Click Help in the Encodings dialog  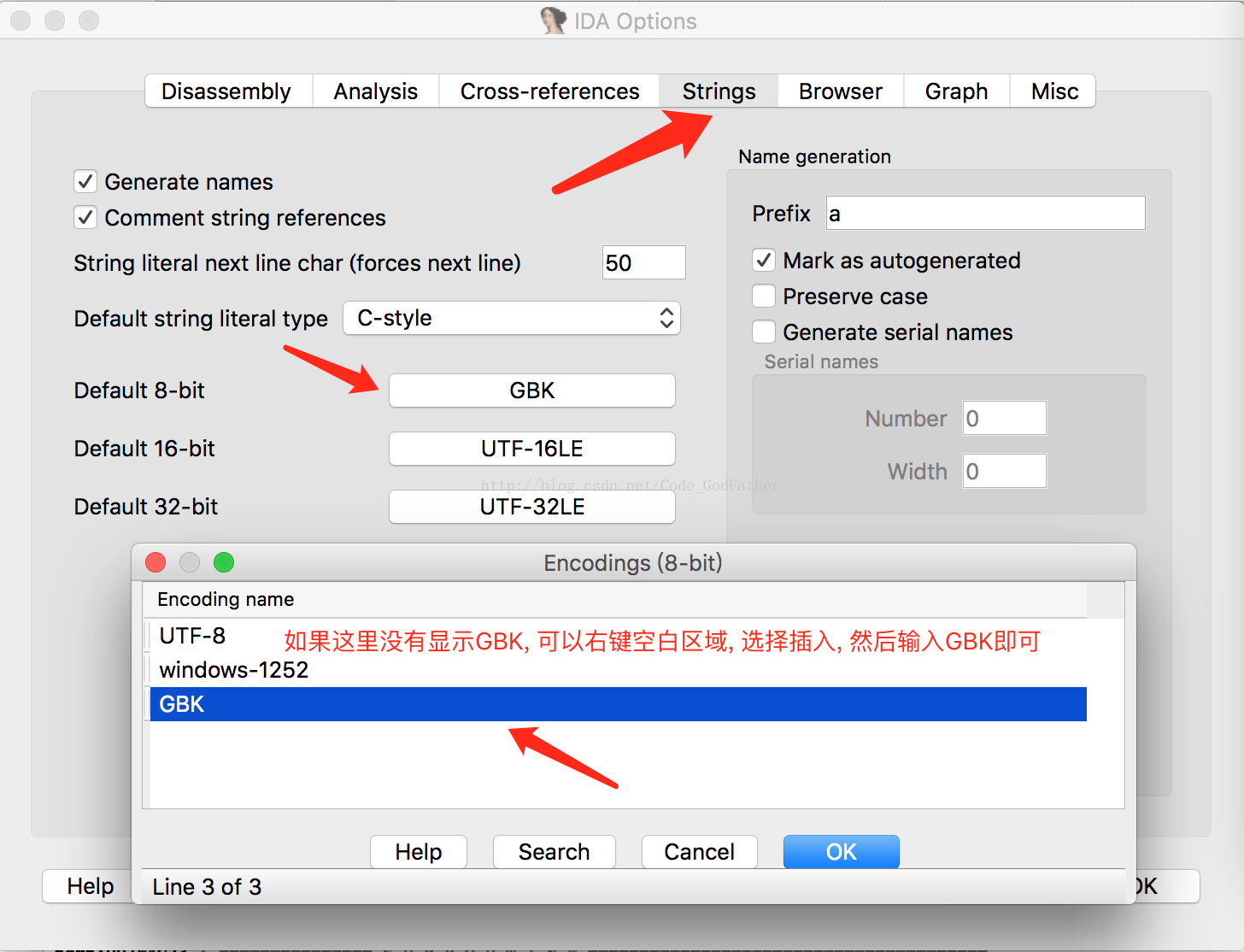pos(419,852)
